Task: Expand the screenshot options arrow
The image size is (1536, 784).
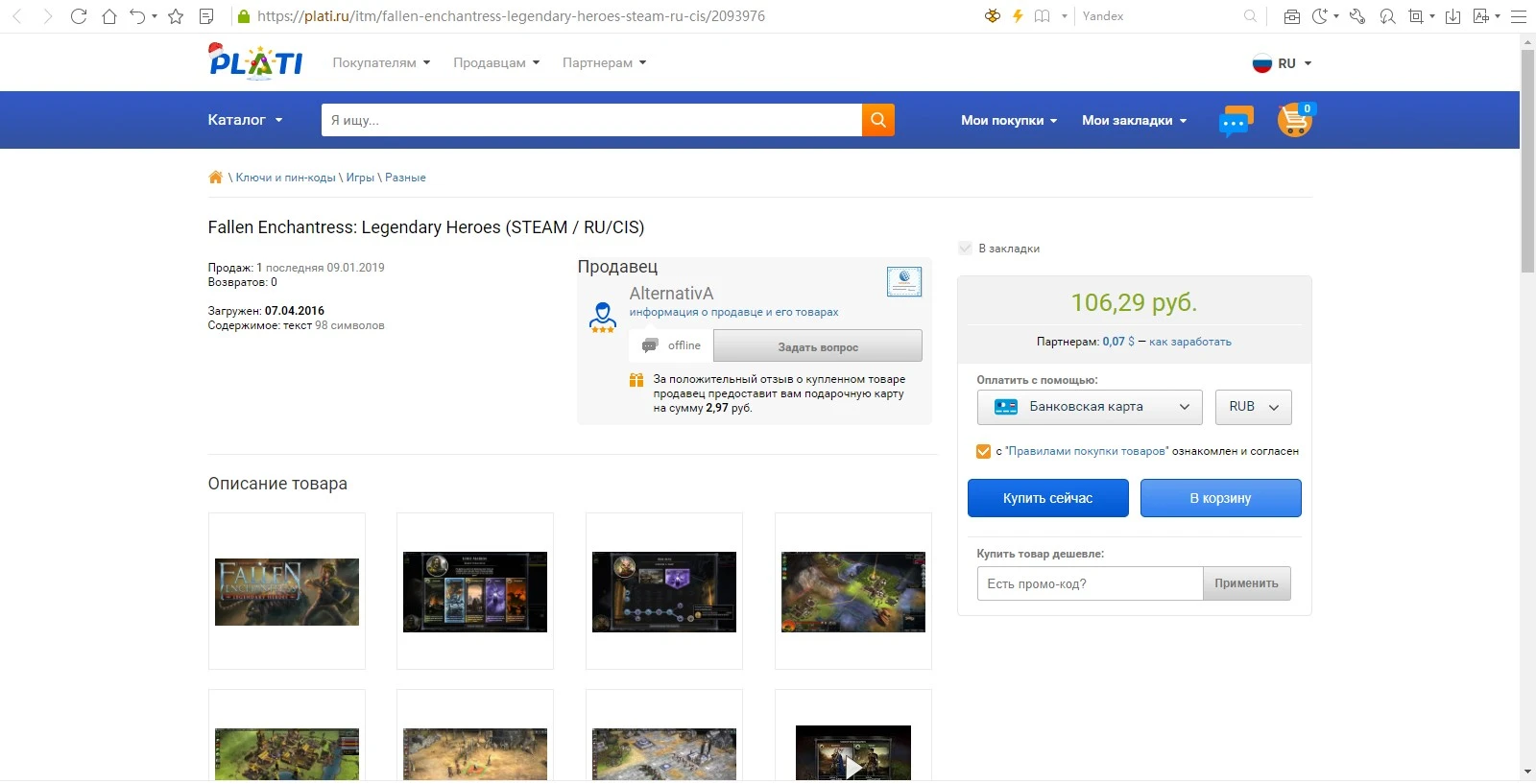Action: tap(1431, 16)
